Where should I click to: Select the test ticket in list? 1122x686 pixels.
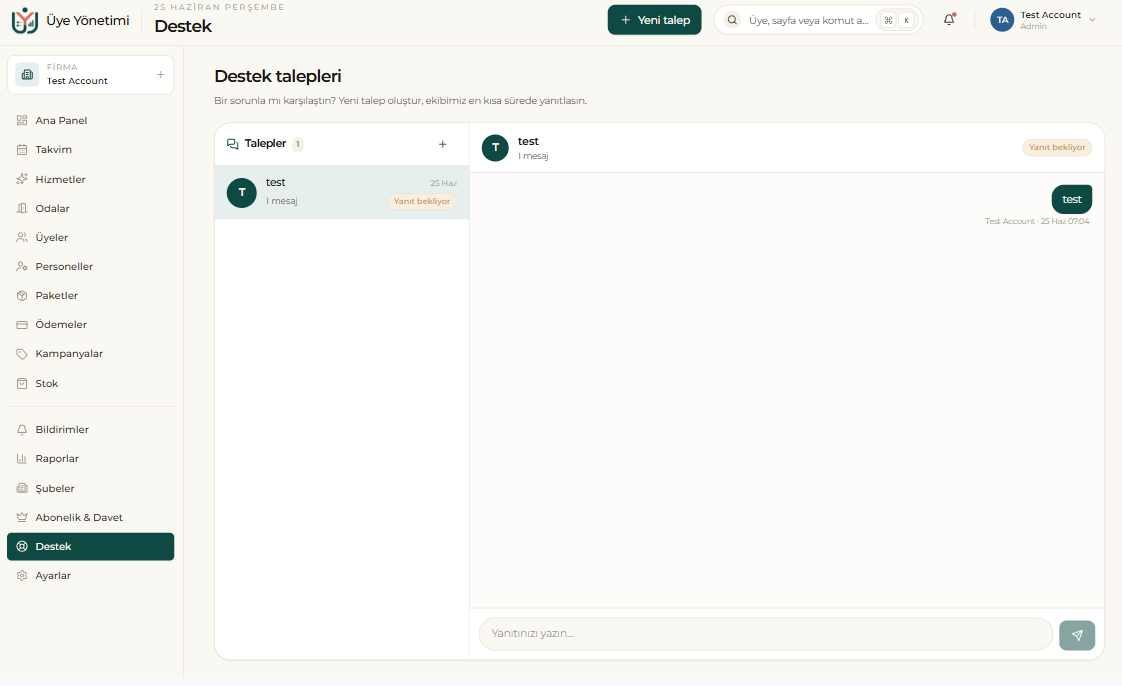click(x=342, y=192)
